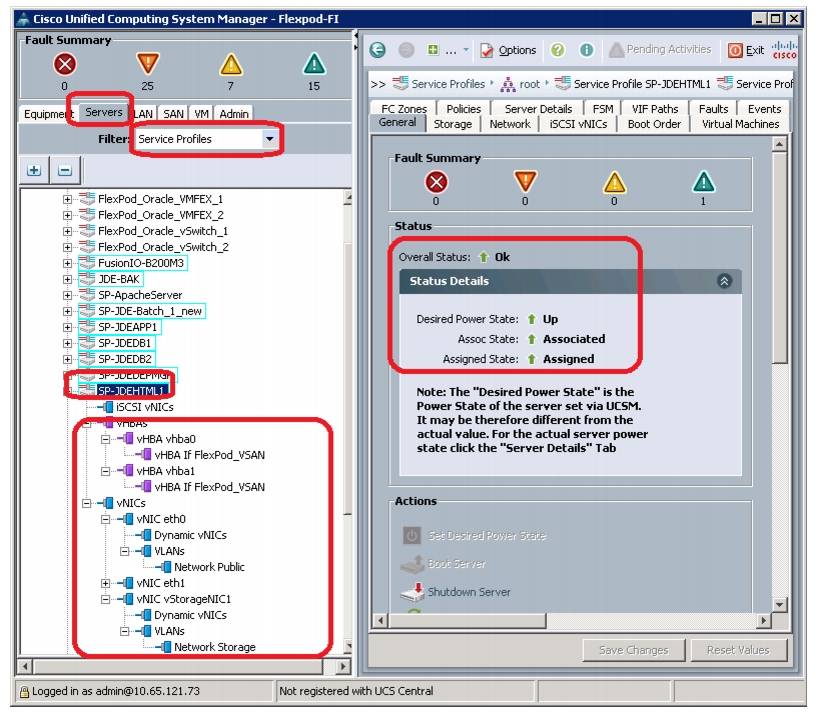Open the Service Profiles filter dropdown
The width and height of the screenshot is (819, 723).
(x=270, y=139)
